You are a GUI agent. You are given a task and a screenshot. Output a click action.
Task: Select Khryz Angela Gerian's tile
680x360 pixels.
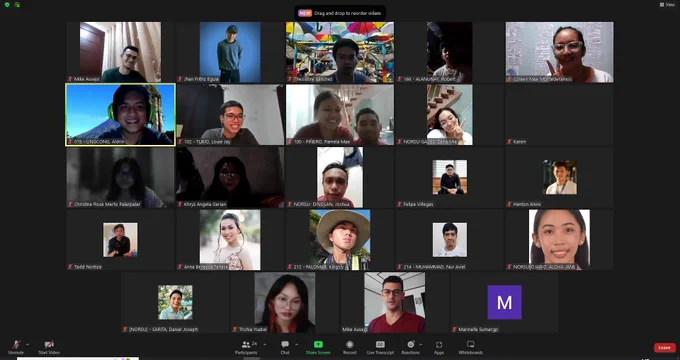[230, 177]
